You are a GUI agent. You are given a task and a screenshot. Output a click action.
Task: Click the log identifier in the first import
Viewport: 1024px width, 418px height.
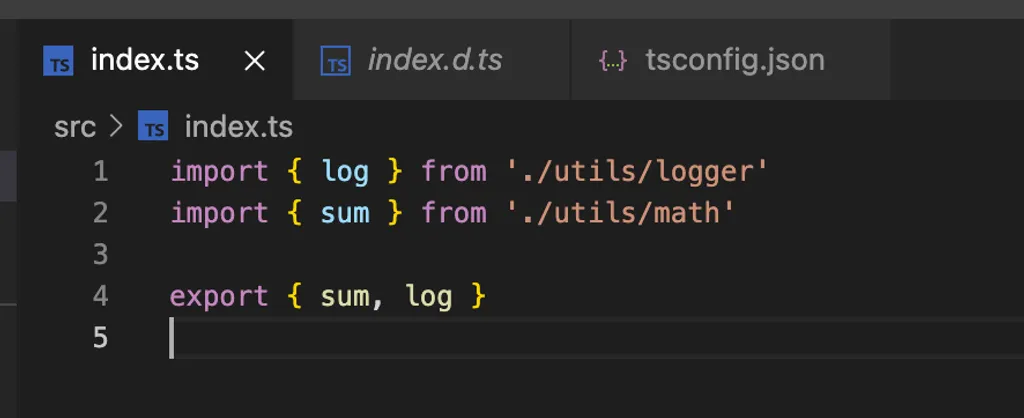click(x=345, y=172)
